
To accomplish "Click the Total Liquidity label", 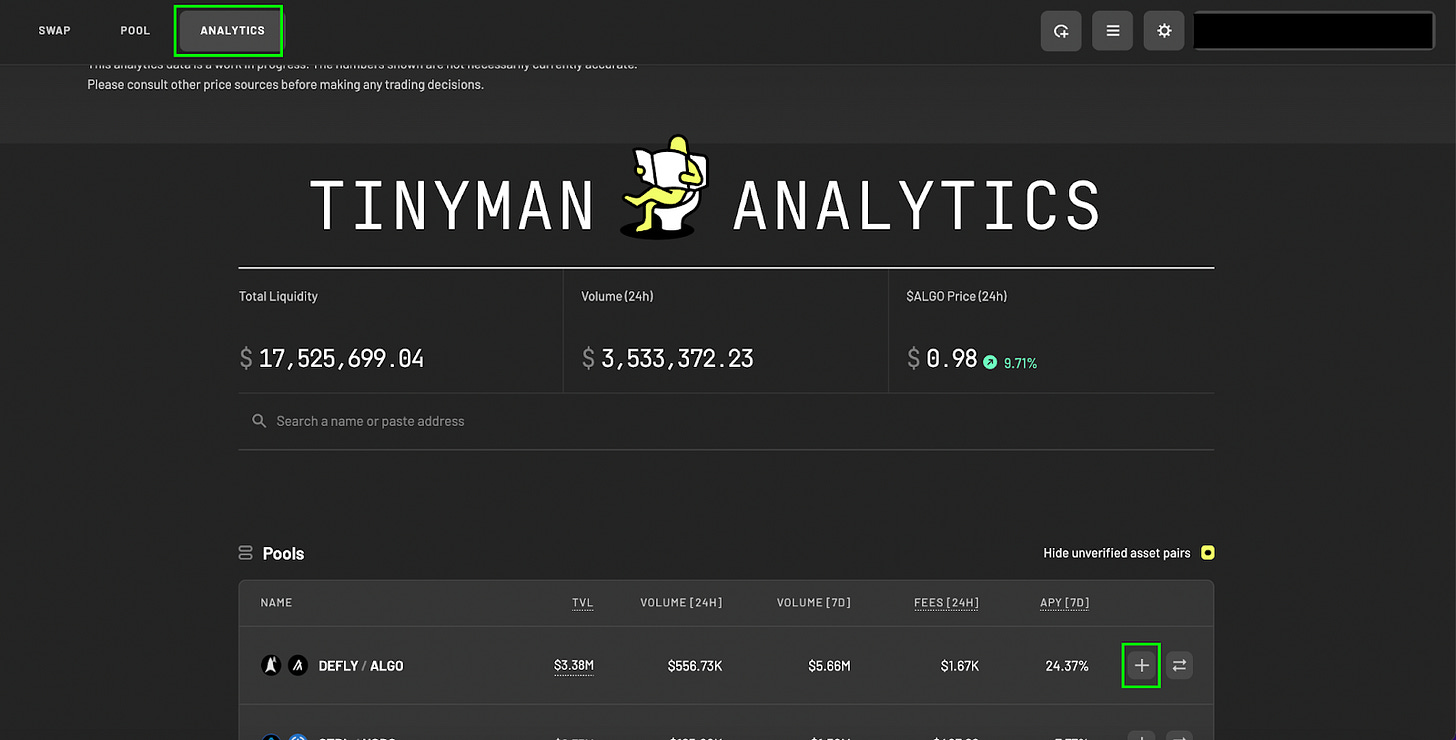I will tap(278, 297).
